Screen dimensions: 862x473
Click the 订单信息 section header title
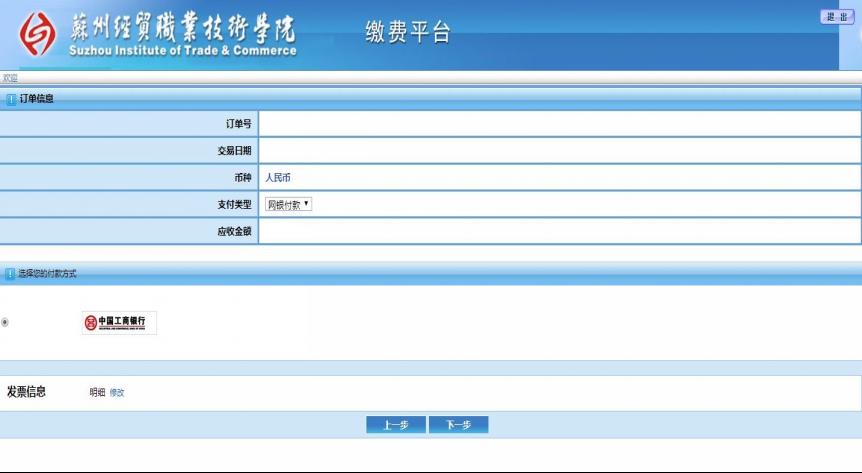(x=37, y=99)
